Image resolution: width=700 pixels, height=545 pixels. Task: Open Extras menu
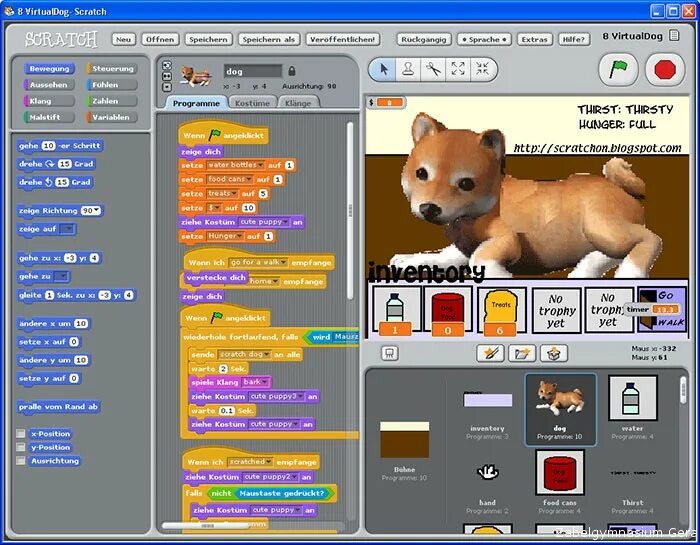pyautogui.click(x=534, y=39)
